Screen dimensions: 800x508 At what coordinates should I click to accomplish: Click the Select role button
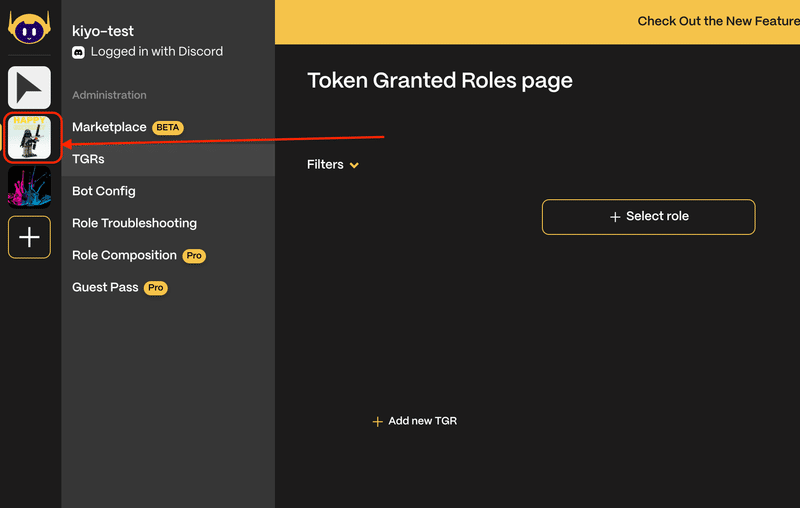point(648,217)
